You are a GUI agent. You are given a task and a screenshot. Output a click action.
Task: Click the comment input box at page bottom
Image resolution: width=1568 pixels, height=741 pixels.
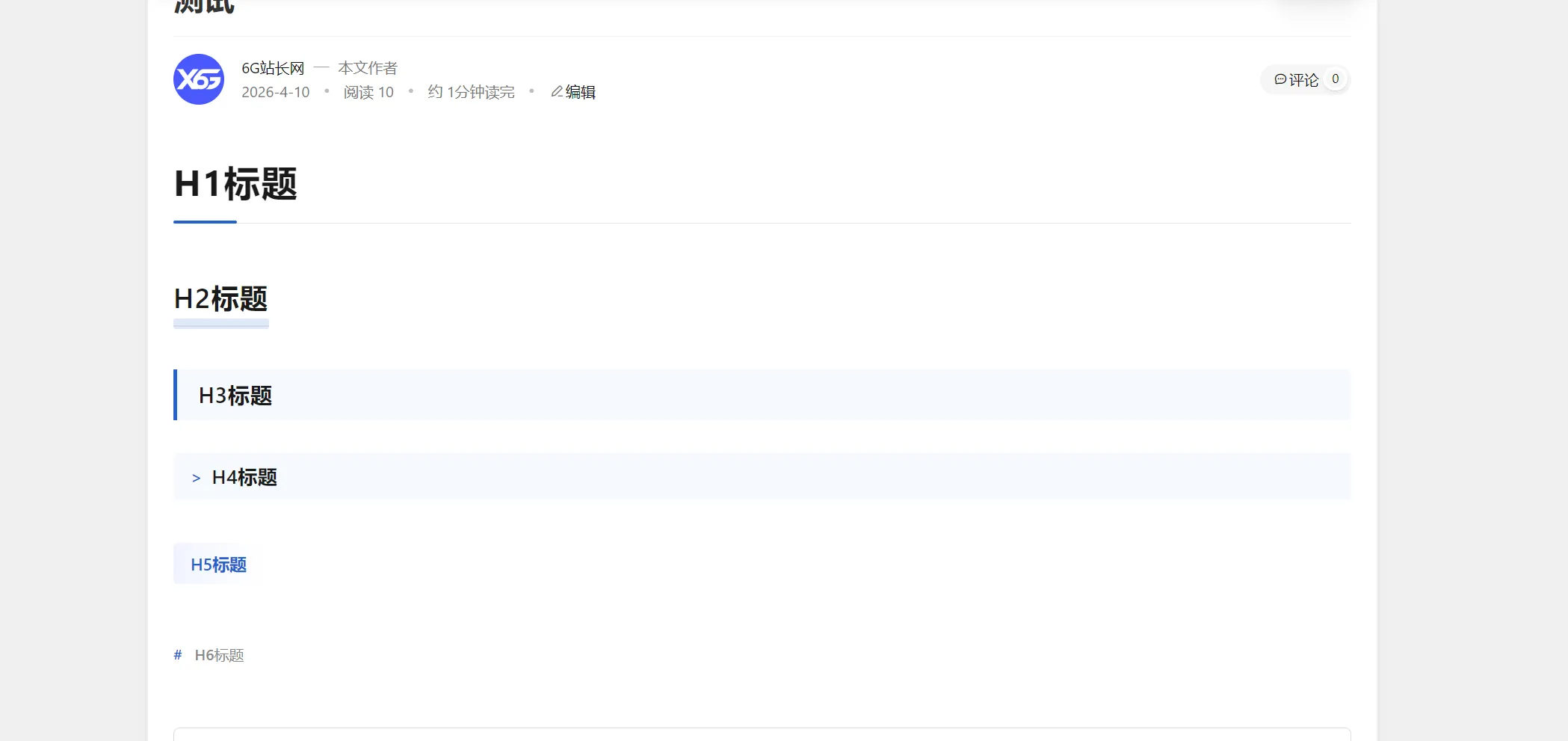[x=762, y=735]
